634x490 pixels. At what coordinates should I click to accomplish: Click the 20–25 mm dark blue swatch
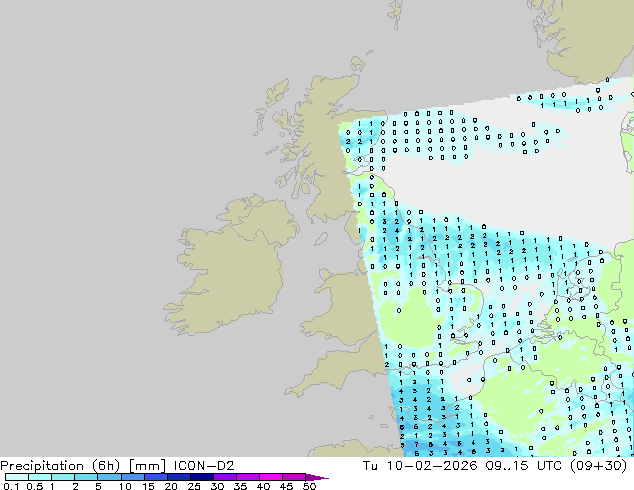[x=178, y=477]
